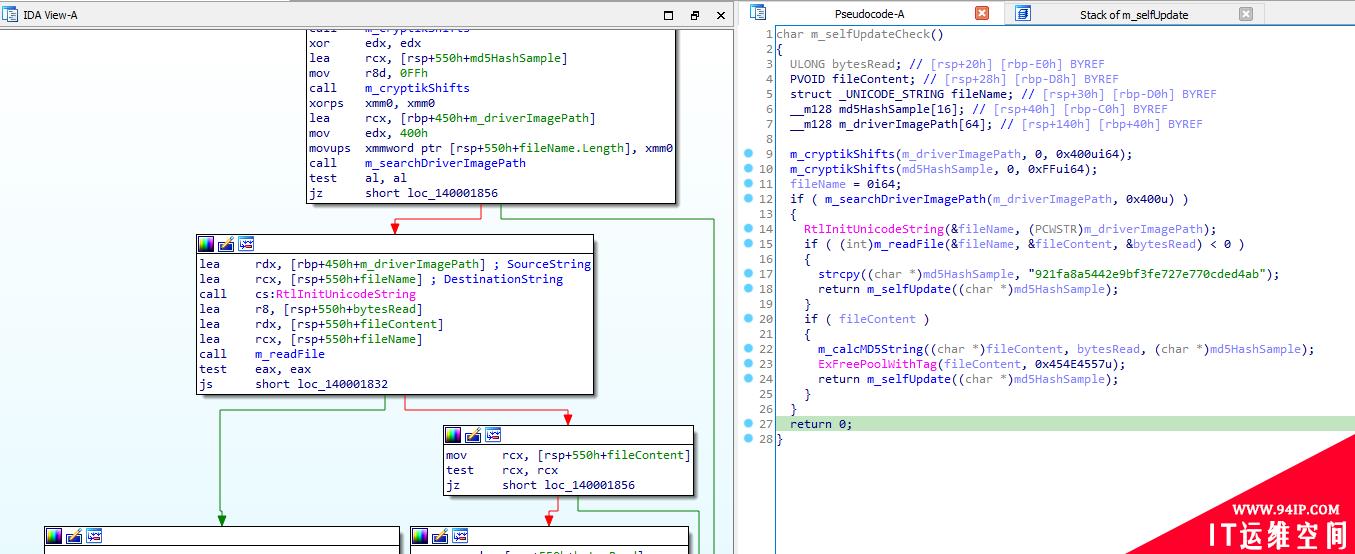Click the Pseudocode-A tab icon
The width and height of the screenshot is (1355, 554).
pyautogui.click(x=758, y=13)
